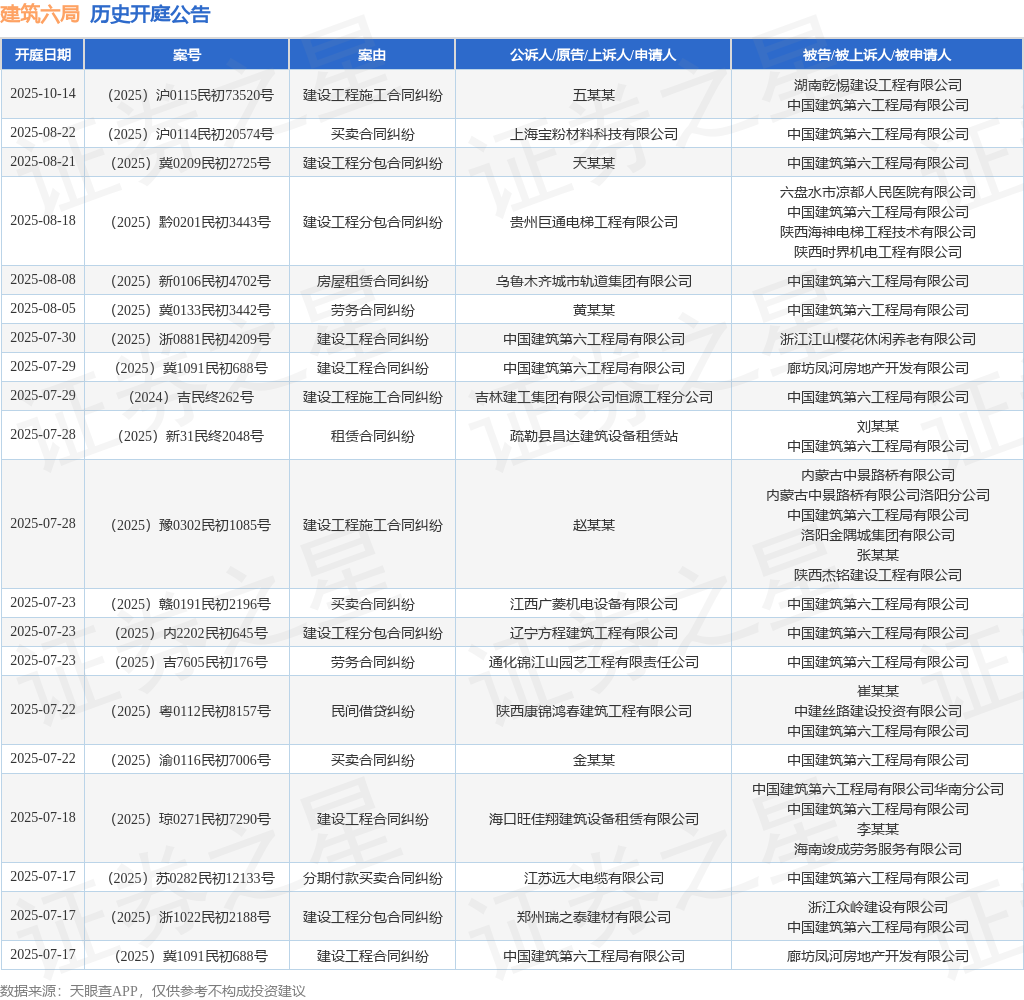Click case cause 民间借贷纠纷

coord(372,711)
